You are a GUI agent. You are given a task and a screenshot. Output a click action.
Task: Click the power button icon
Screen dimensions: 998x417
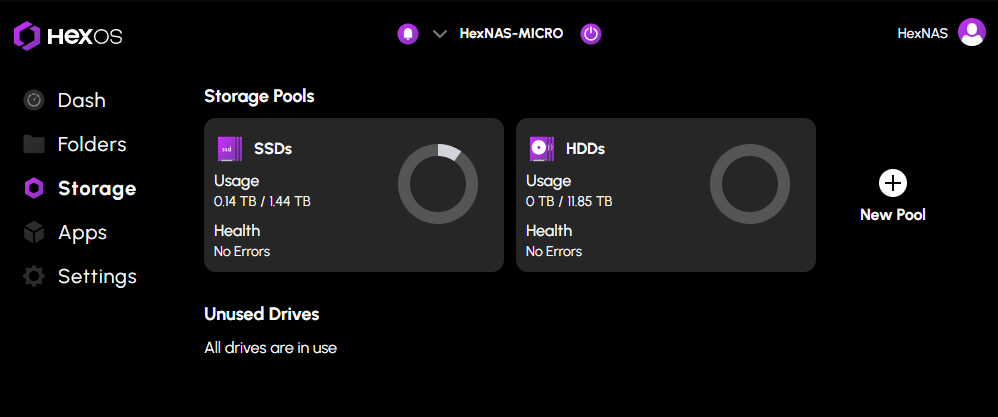click(591, 34)
